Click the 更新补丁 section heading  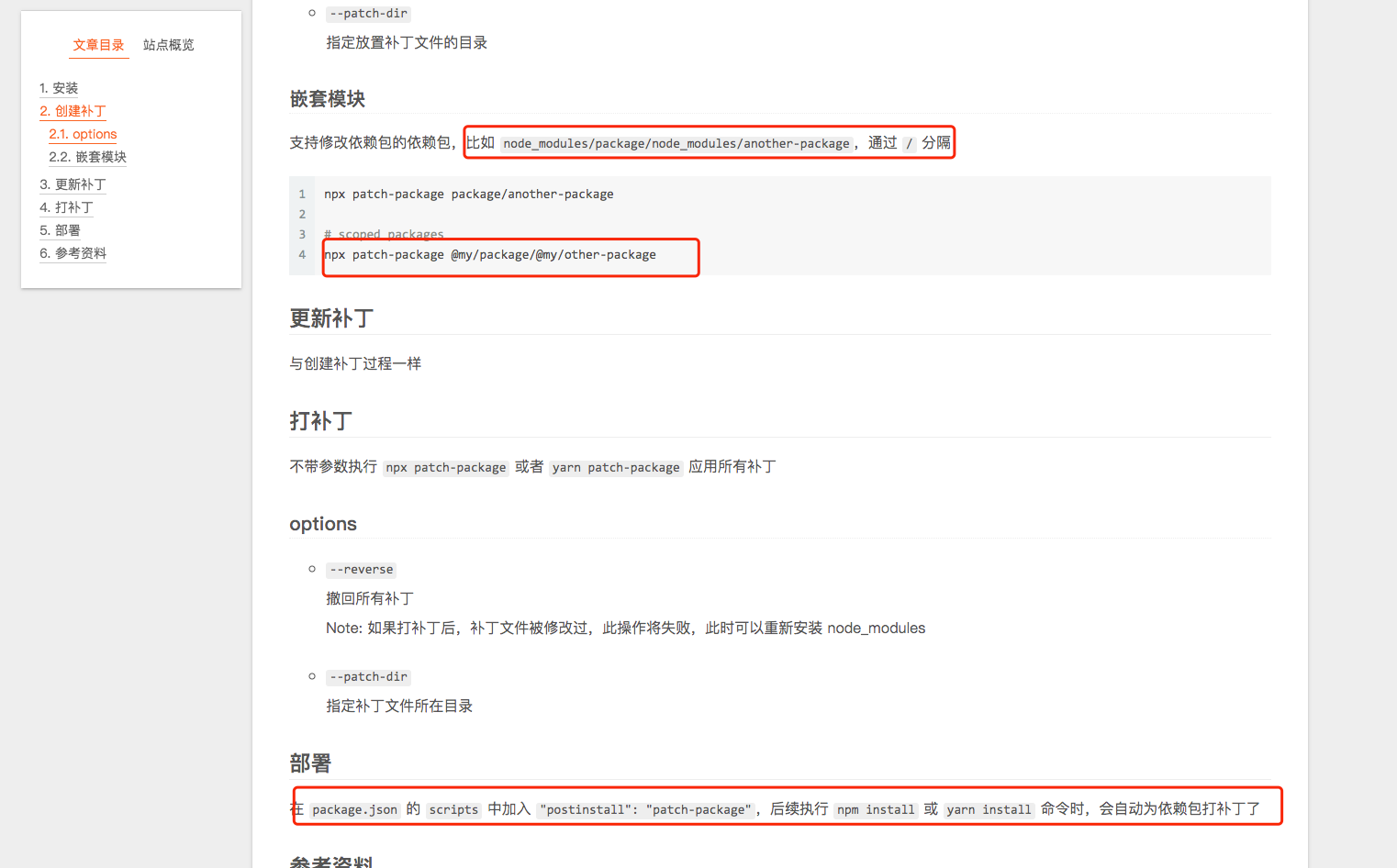tap(331, 318)
